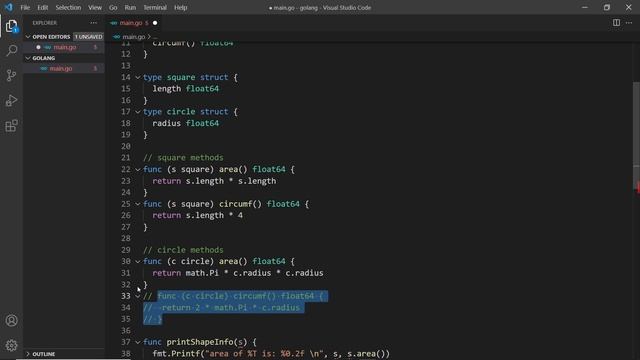Click the Go file icon in breadcrumb
Viewport: 640px width, 360px height.
[x=117, y=37]
